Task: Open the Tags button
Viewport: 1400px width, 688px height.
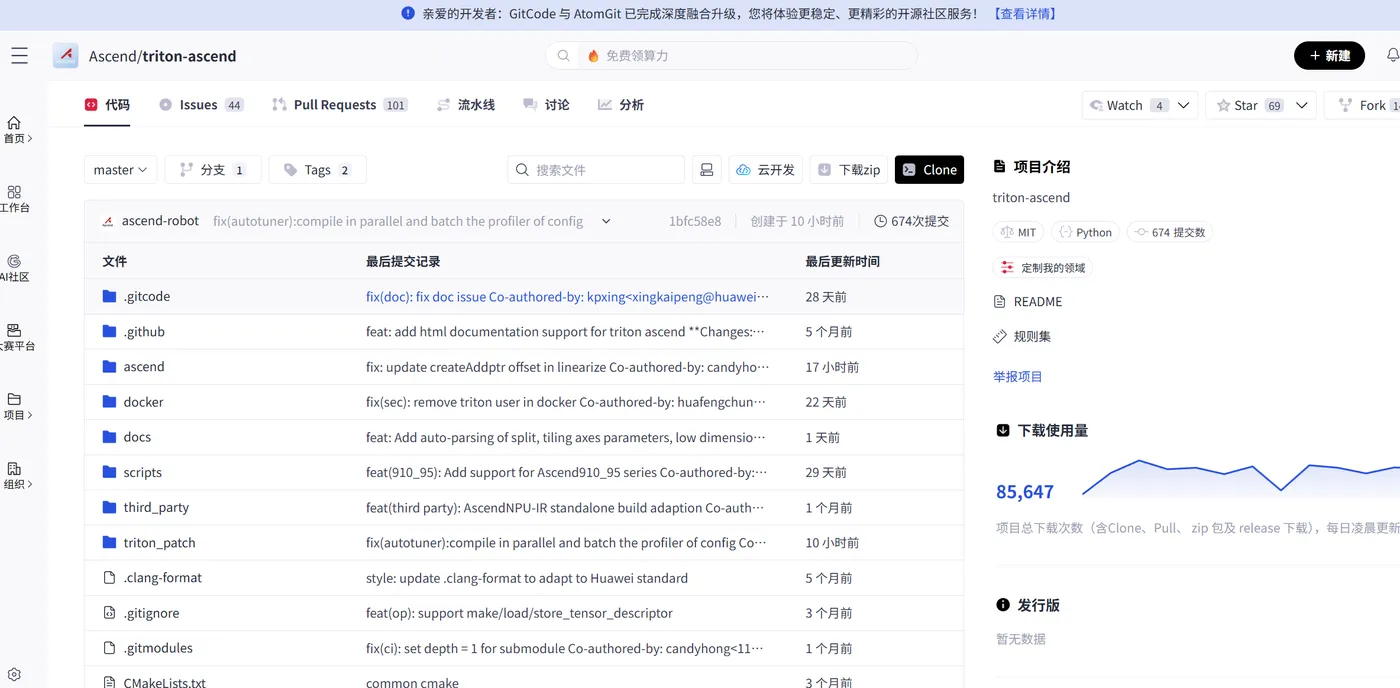Action: 318,170
